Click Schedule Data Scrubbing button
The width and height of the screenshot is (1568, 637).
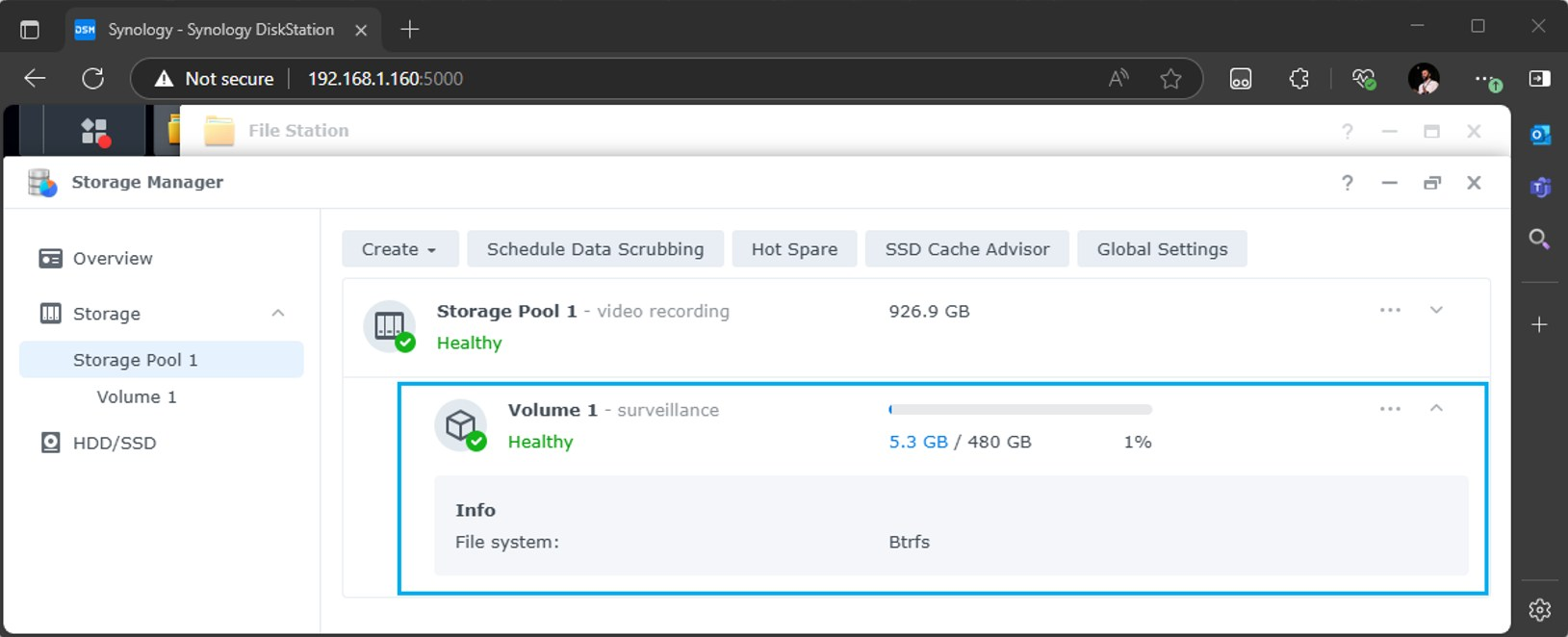click(x=595, y=249)
